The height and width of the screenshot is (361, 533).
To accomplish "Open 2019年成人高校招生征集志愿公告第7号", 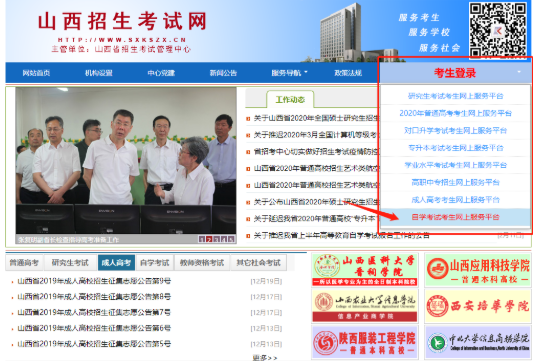I will tap(94, 312).
